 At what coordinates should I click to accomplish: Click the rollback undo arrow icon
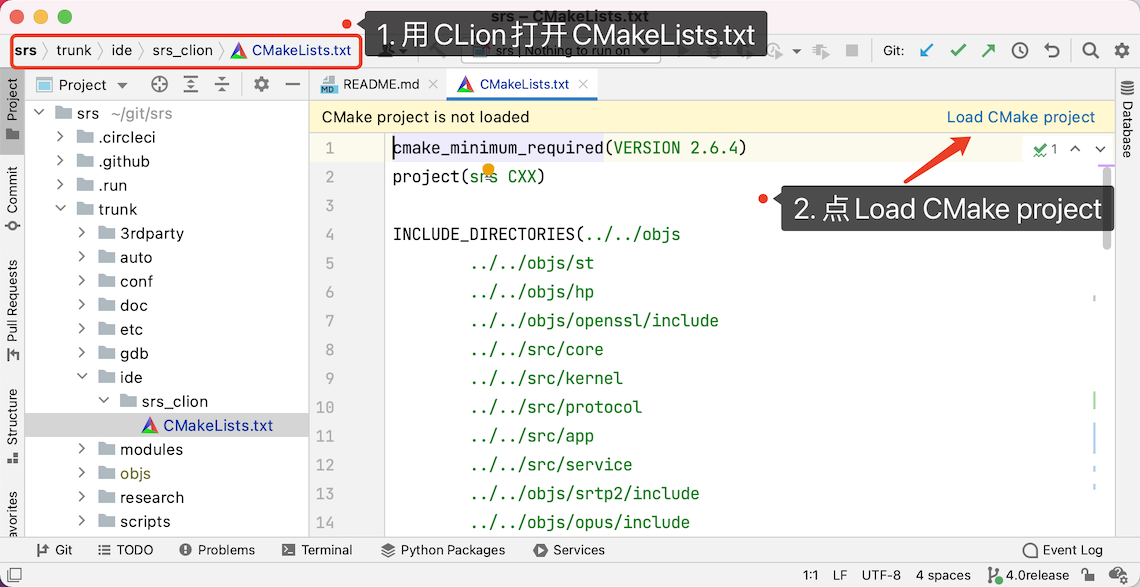click(x=1051, y=50)
